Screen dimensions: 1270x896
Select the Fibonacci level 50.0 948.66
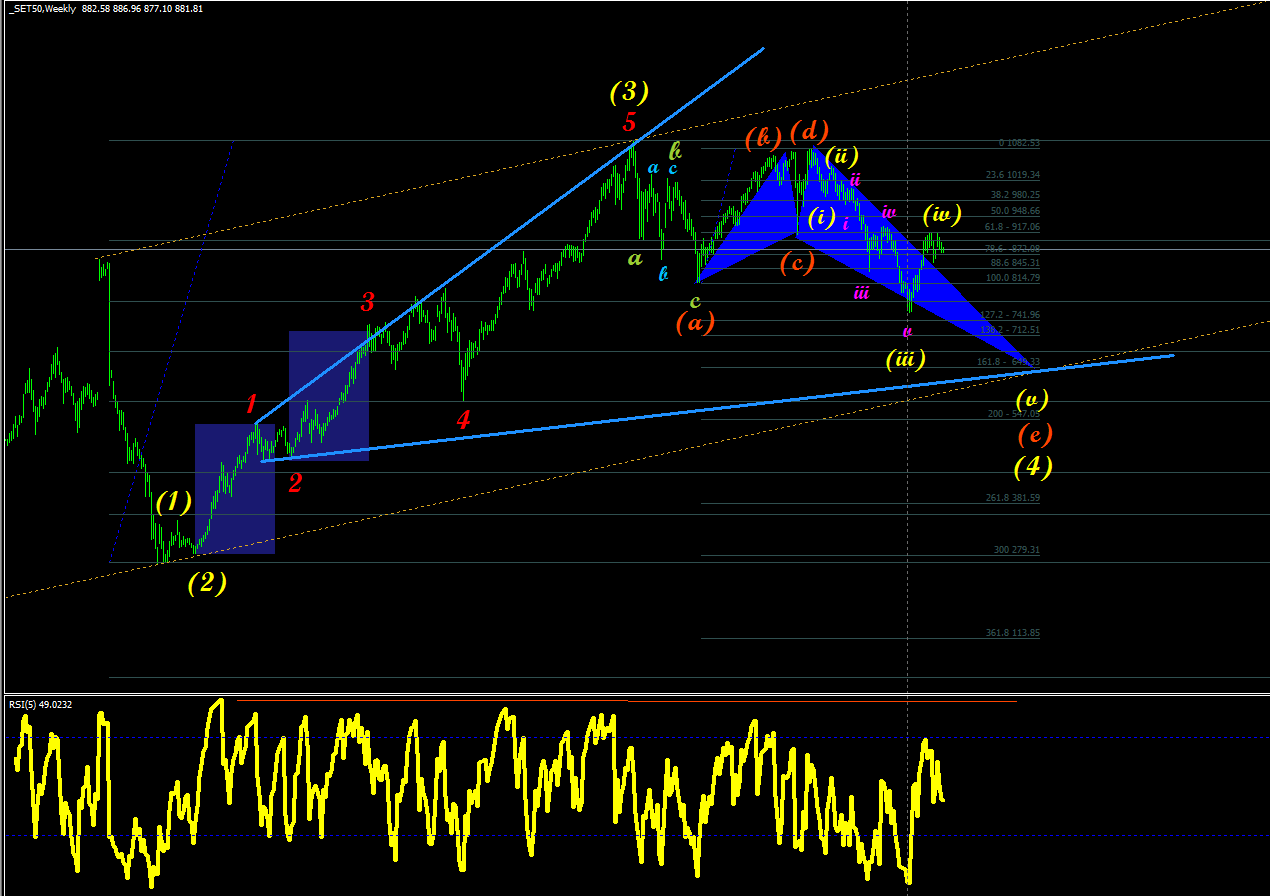coord(1015,211)
